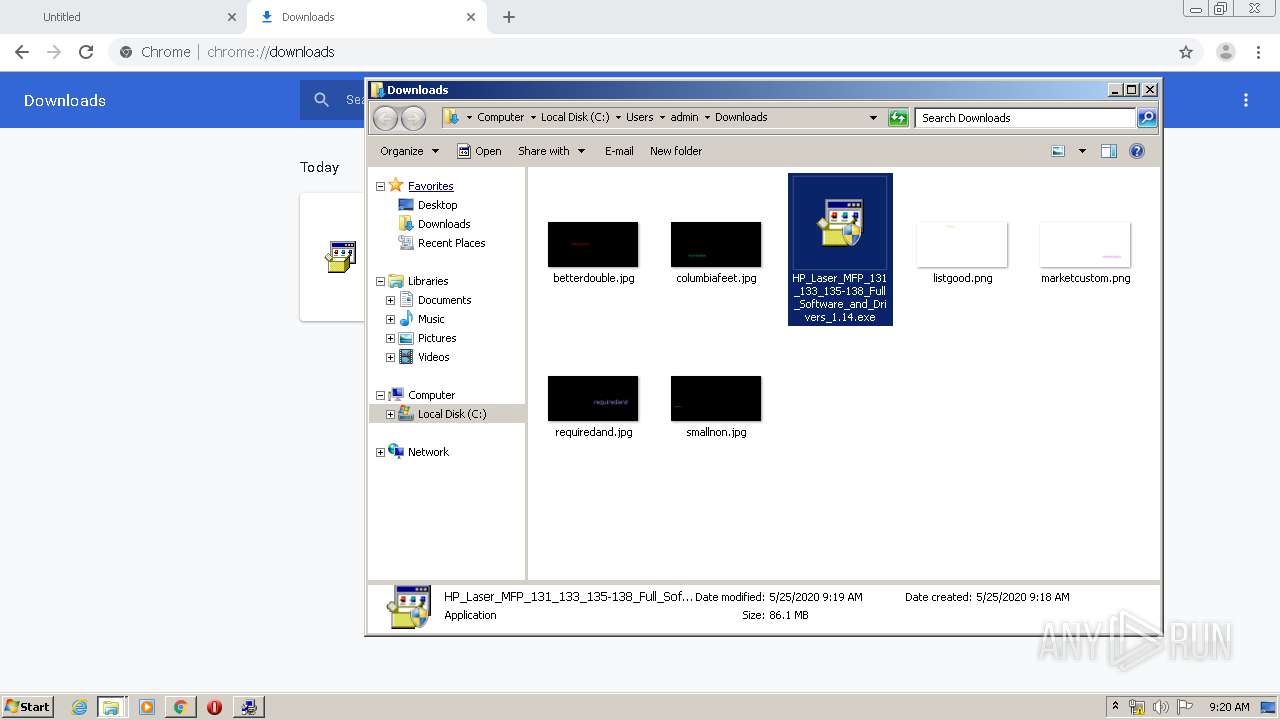This screenshot has width=1280, height=720.
Task: Select columbiafeet.jpg thumbnail
Action: coord(716,244)
